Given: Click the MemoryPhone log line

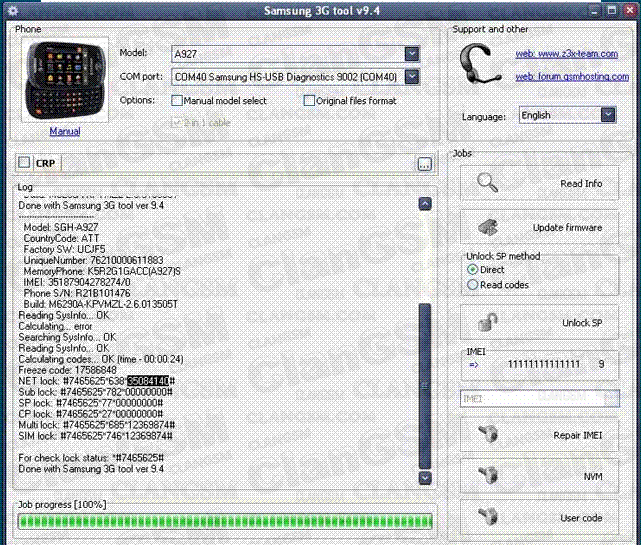Looking at the screenshot, I should (102, 271).
